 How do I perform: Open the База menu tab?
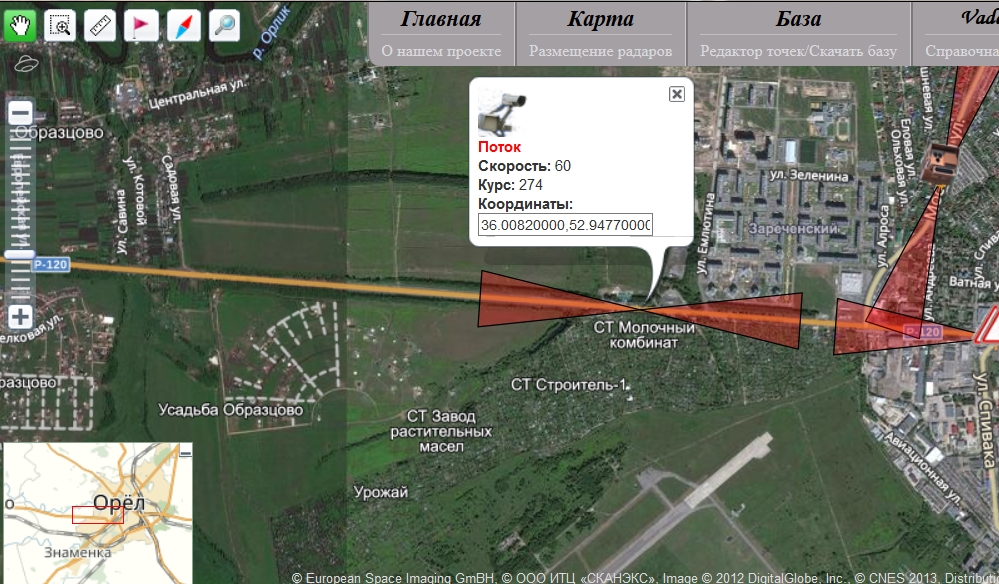798,19
